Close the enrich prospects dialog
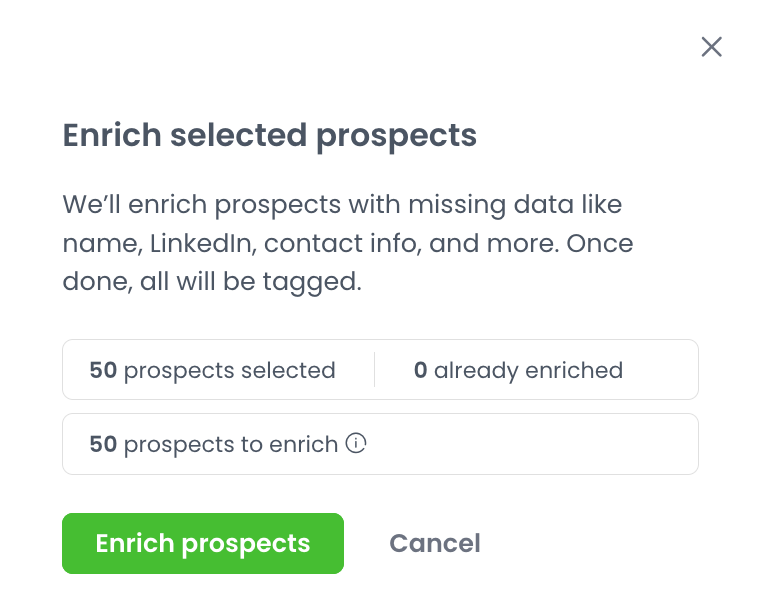 click(x=711, y=47)
